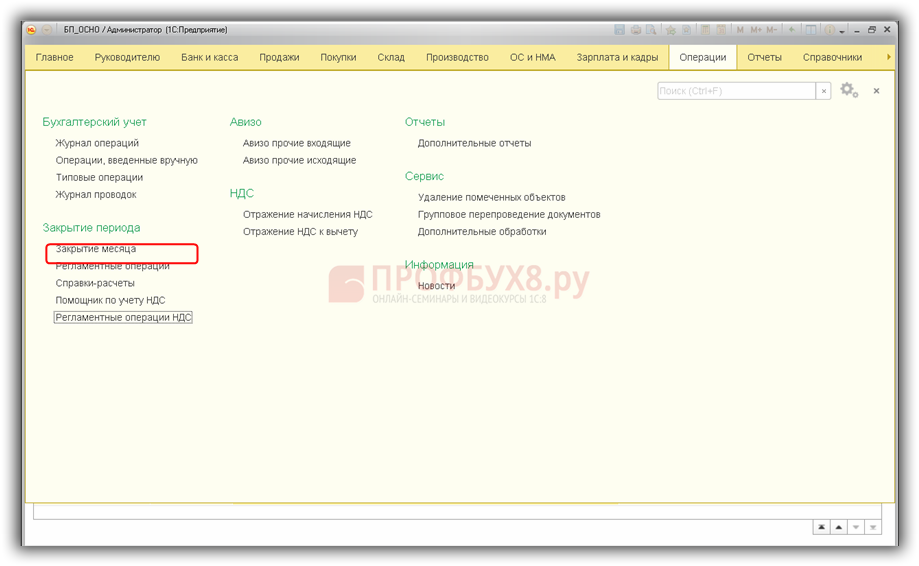Open the Отчеты section tab
Image resolution: width=919 pixels, height=566 pixels.
(764, 57)
